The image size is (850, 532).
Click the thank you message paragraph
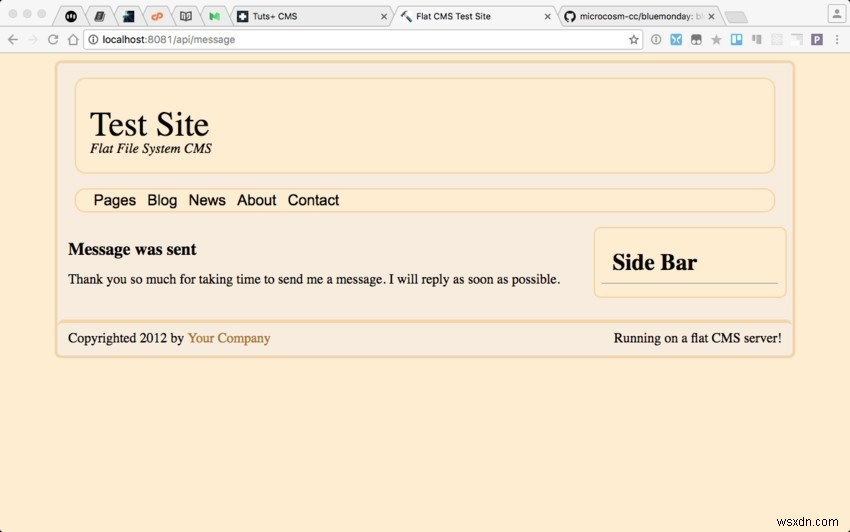coord(314,279)
